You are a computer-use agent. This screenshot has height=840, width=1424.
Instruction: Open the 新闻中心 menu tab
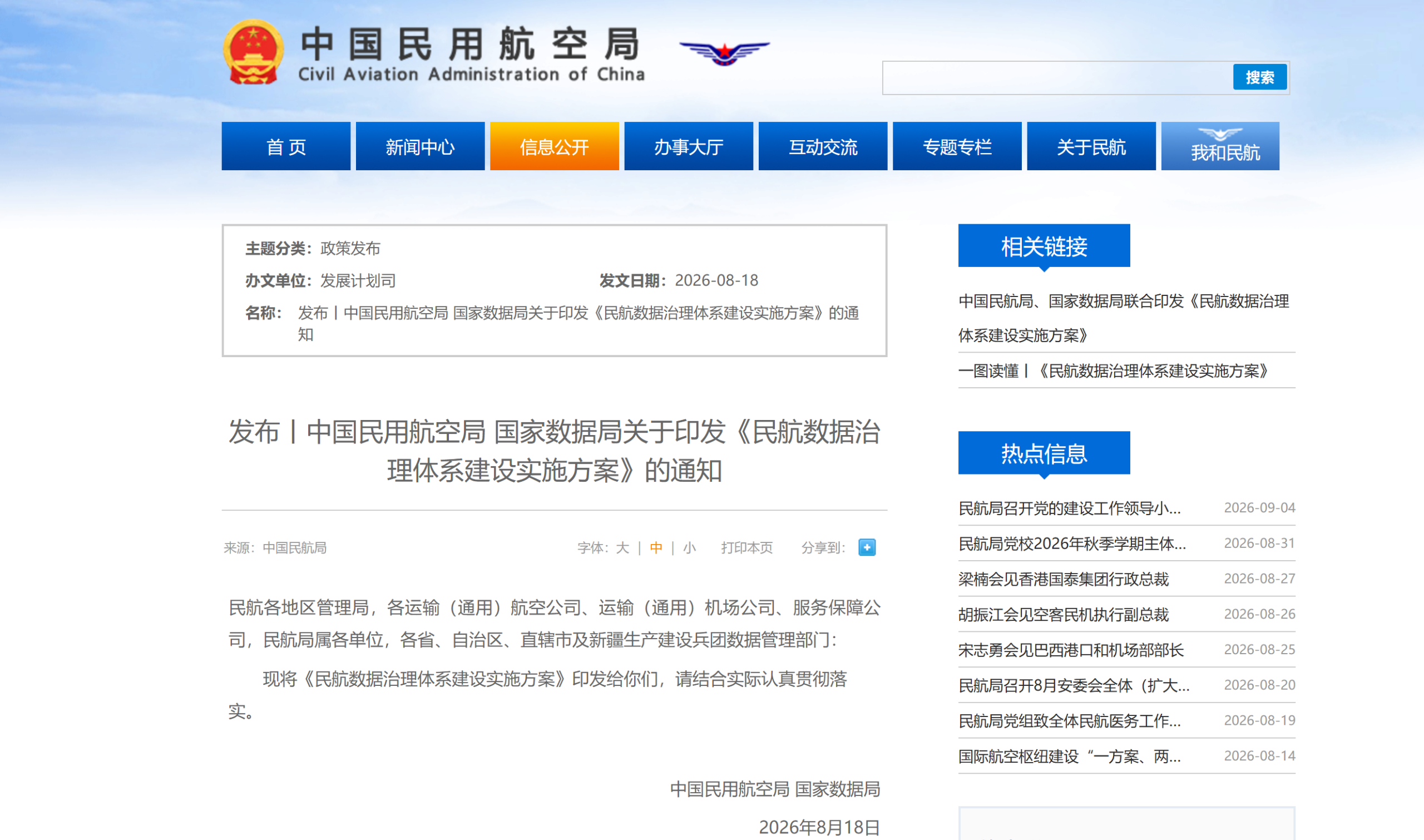(x=420, y=146)
